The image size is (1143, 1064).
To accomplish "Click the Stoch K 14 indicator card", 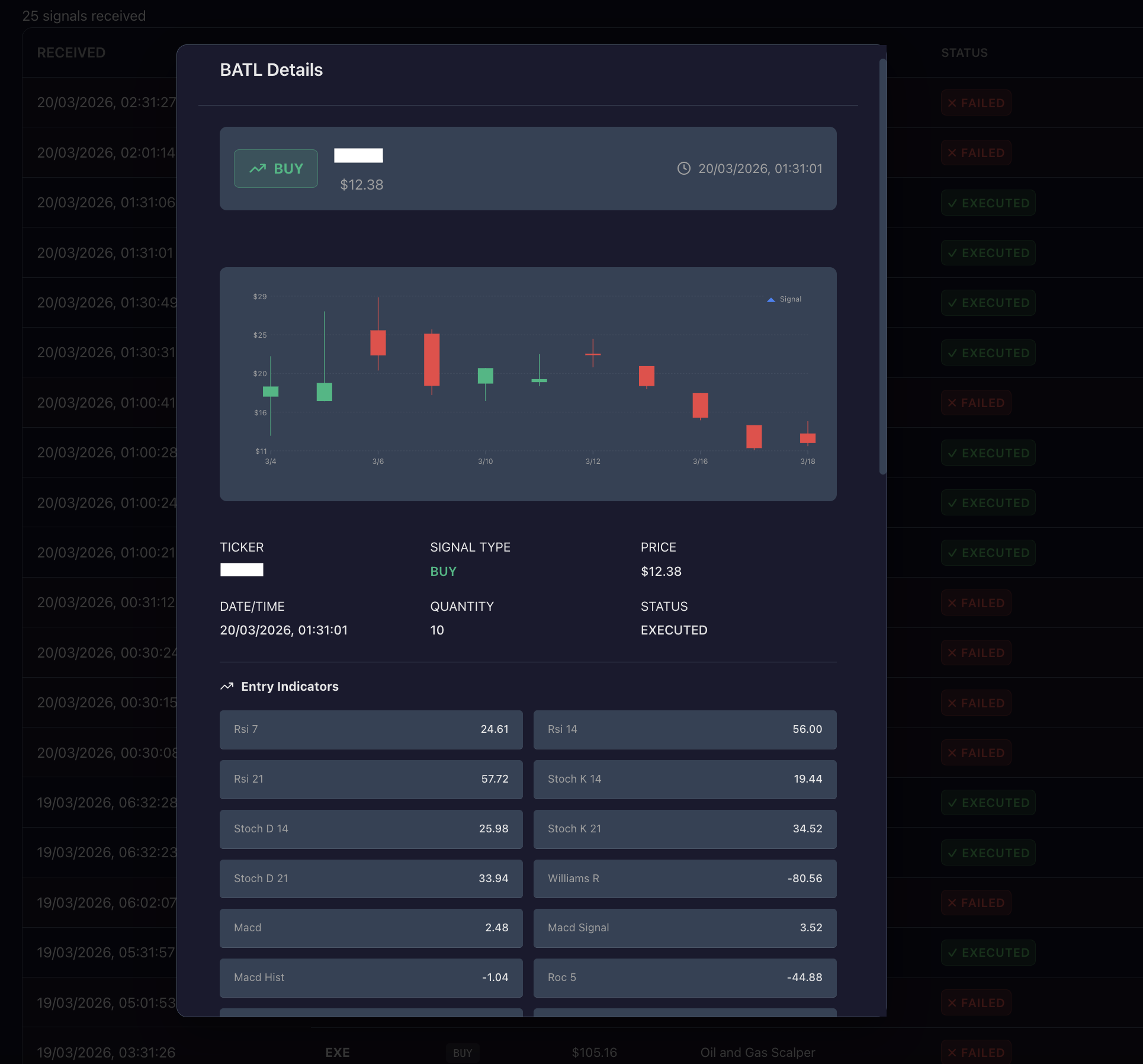I will (685, 779).
